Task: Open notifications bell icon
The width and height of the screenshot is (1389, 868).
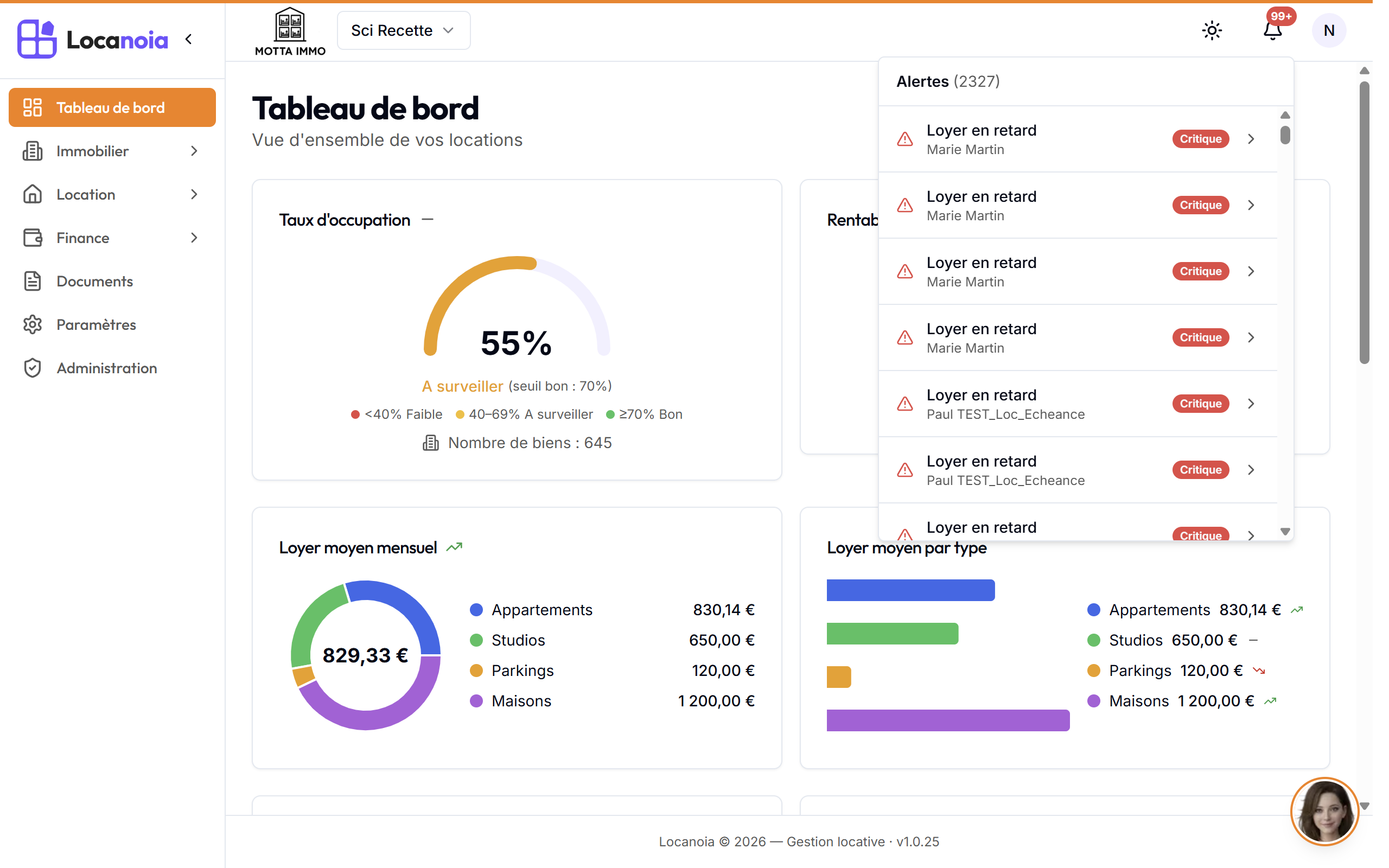Action: (x=1272, y=30)
